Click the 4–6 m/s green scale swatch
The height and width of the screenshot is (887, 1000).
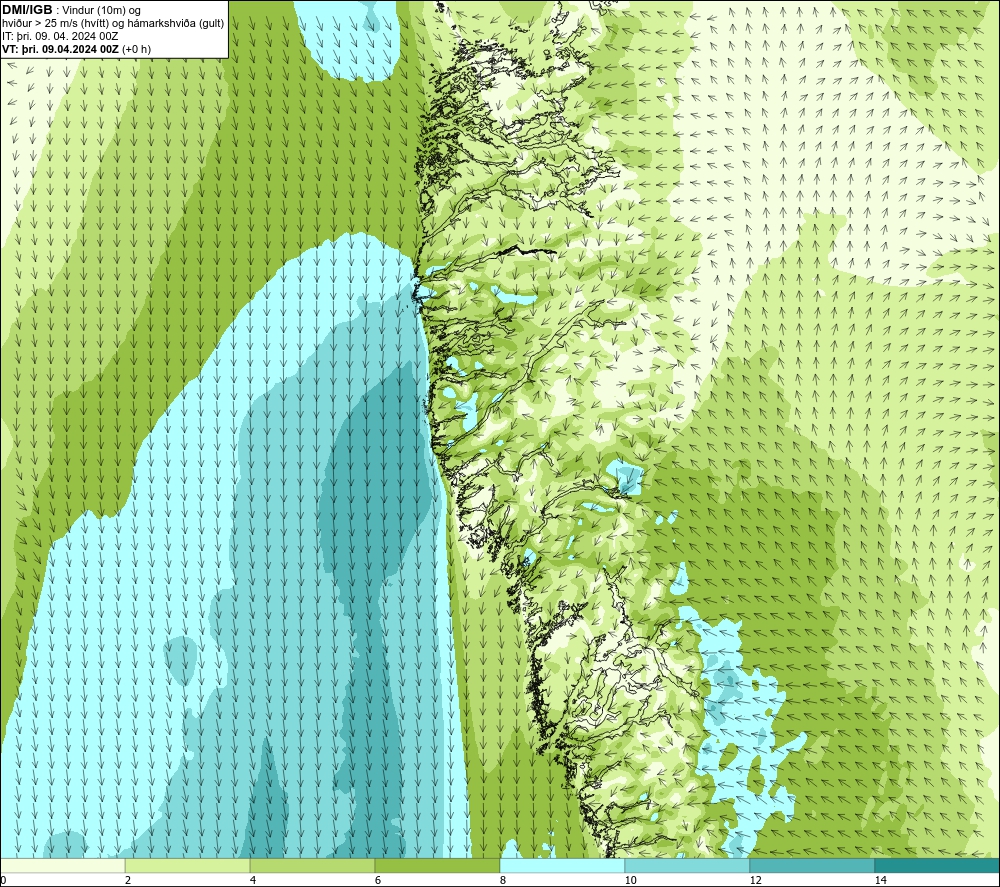pyautogui.click(x=312, y=865)
